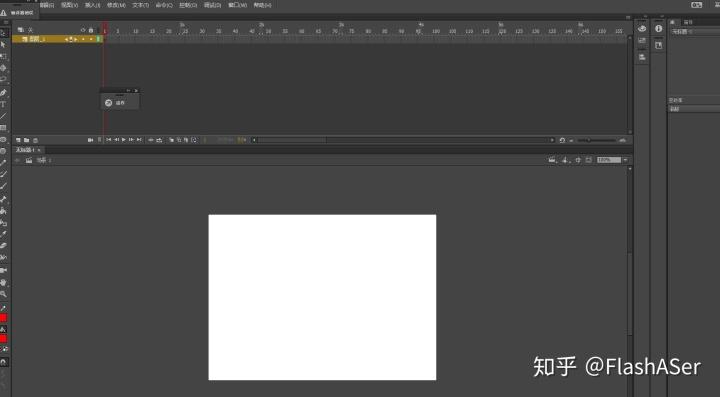Select the Rectangle tool
The image size is (720, 397).
3,128
